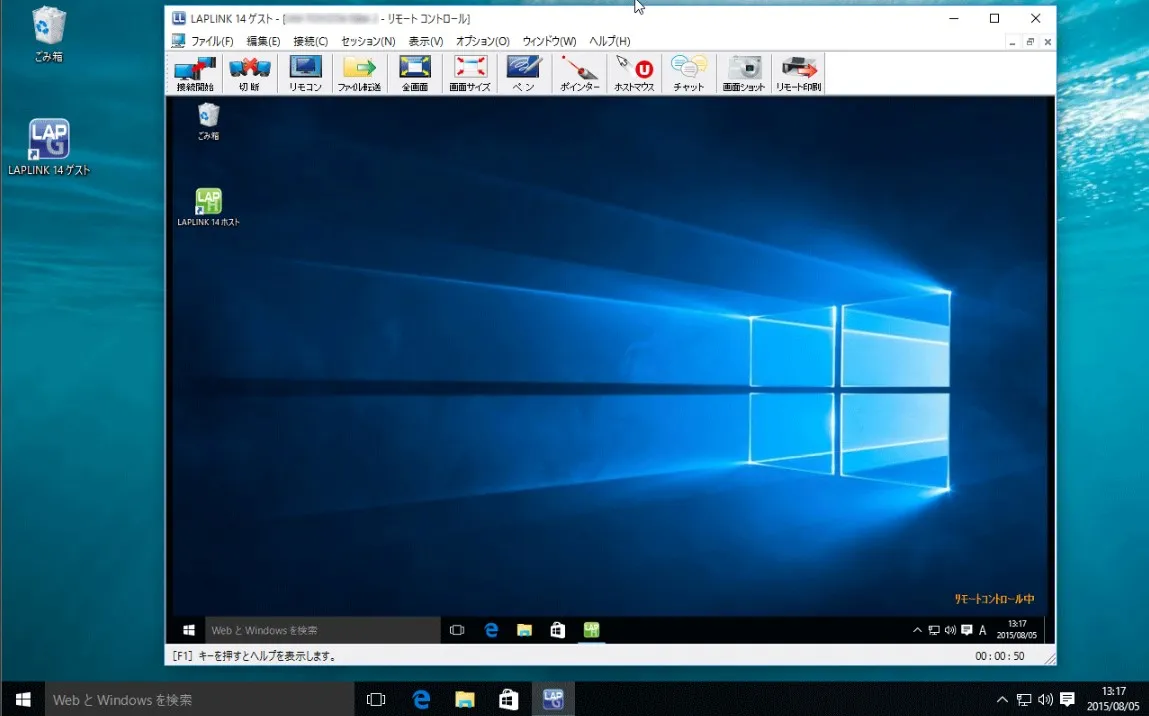Click the LAPLINK host icon on the remote taskbar

(591, 630)
